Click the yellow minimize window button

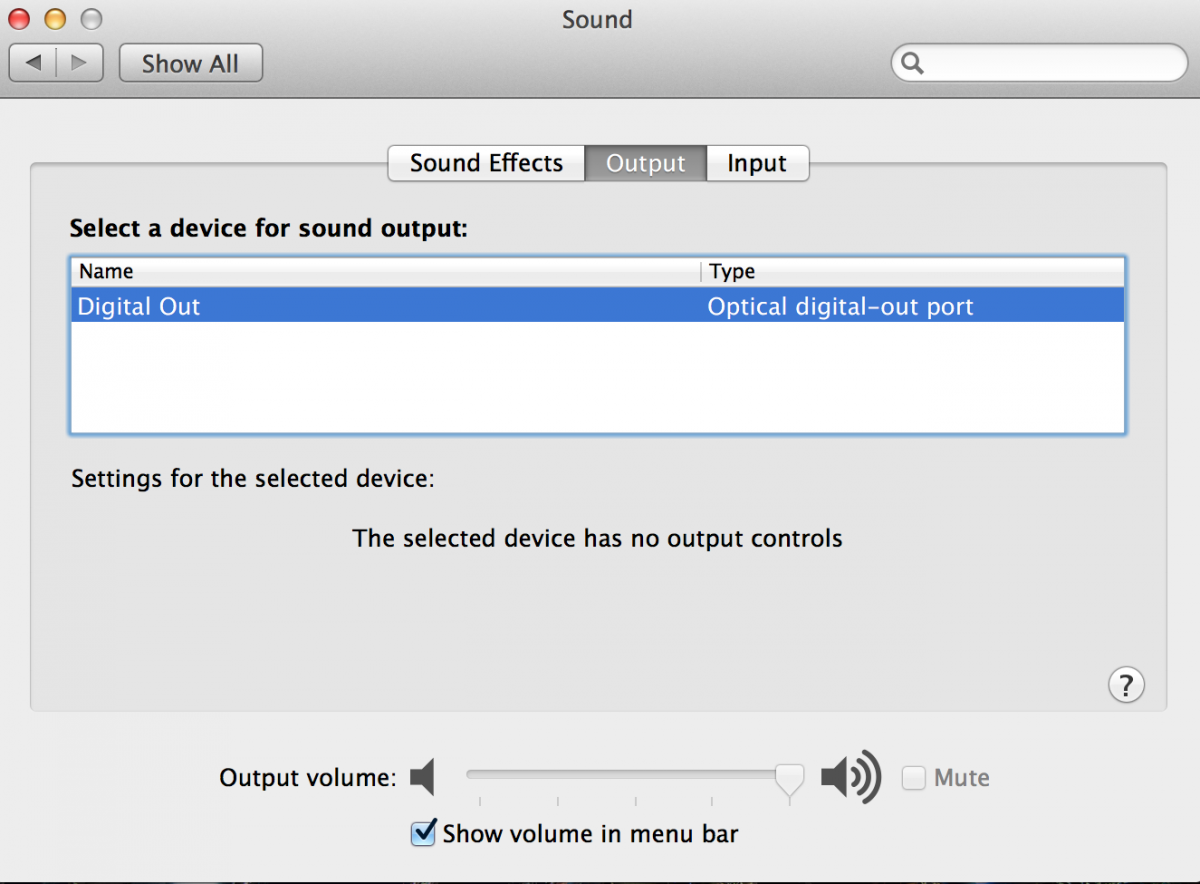click(55, 19)
